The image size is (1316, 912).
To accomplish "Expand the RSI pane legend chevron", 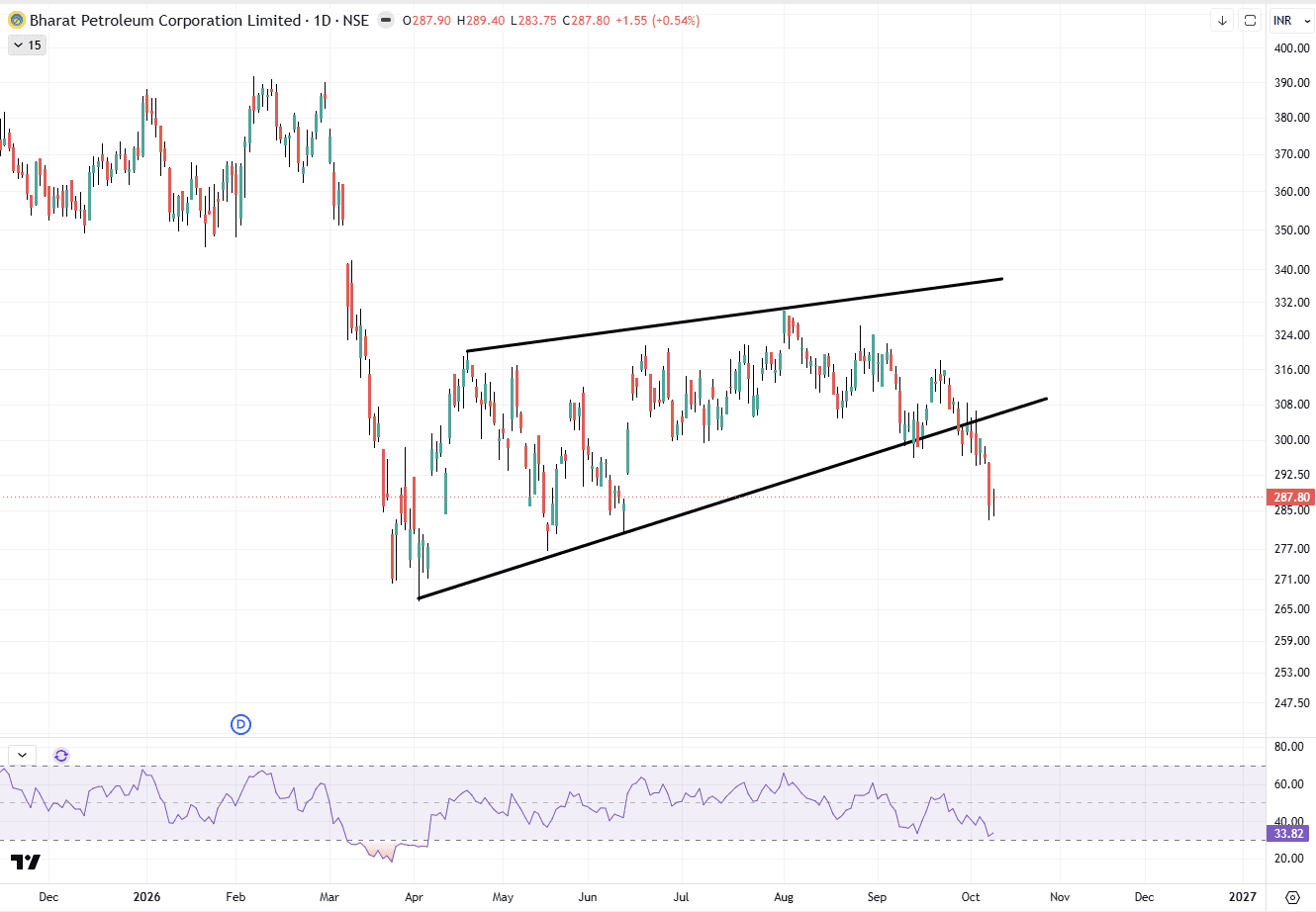I will 22,756.
